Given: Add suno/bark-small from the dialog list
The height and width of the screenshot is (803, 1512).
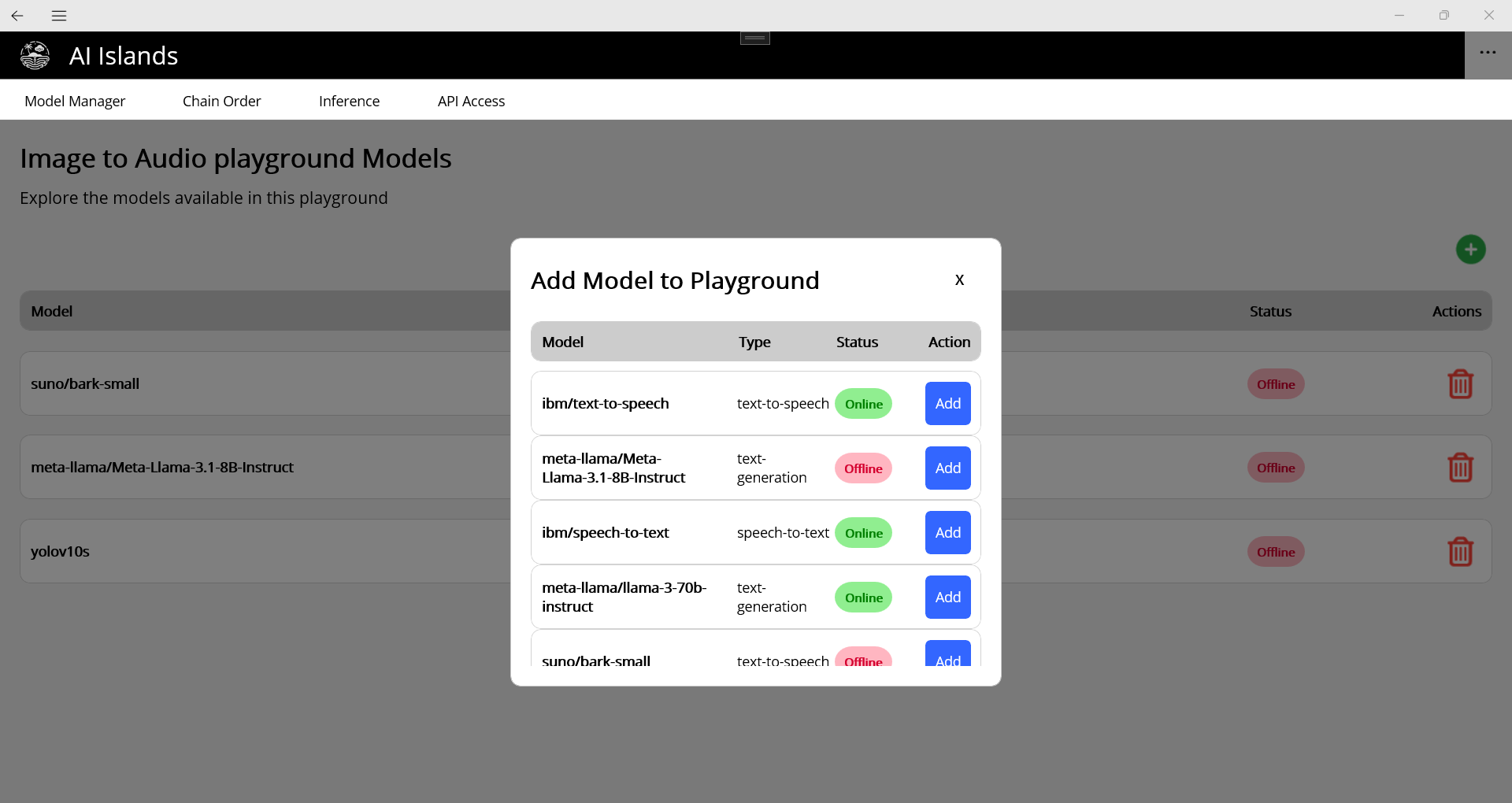Looking at the screenshot, I should coord(947,655).
